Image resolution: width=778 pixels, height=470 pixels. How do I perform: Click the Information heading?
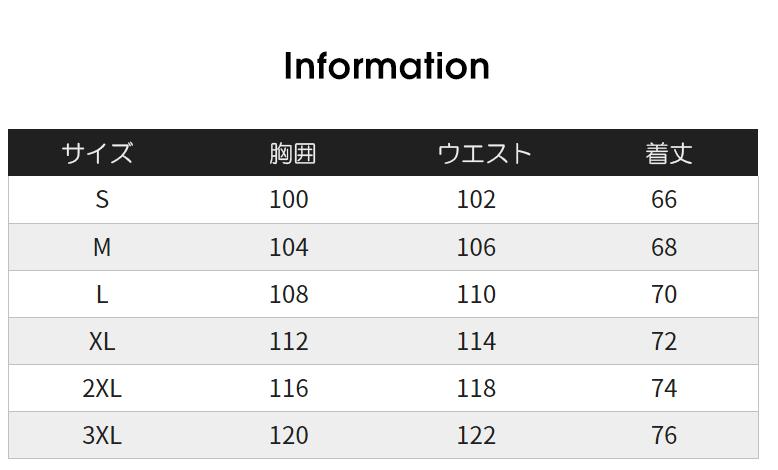click(387, 66)
